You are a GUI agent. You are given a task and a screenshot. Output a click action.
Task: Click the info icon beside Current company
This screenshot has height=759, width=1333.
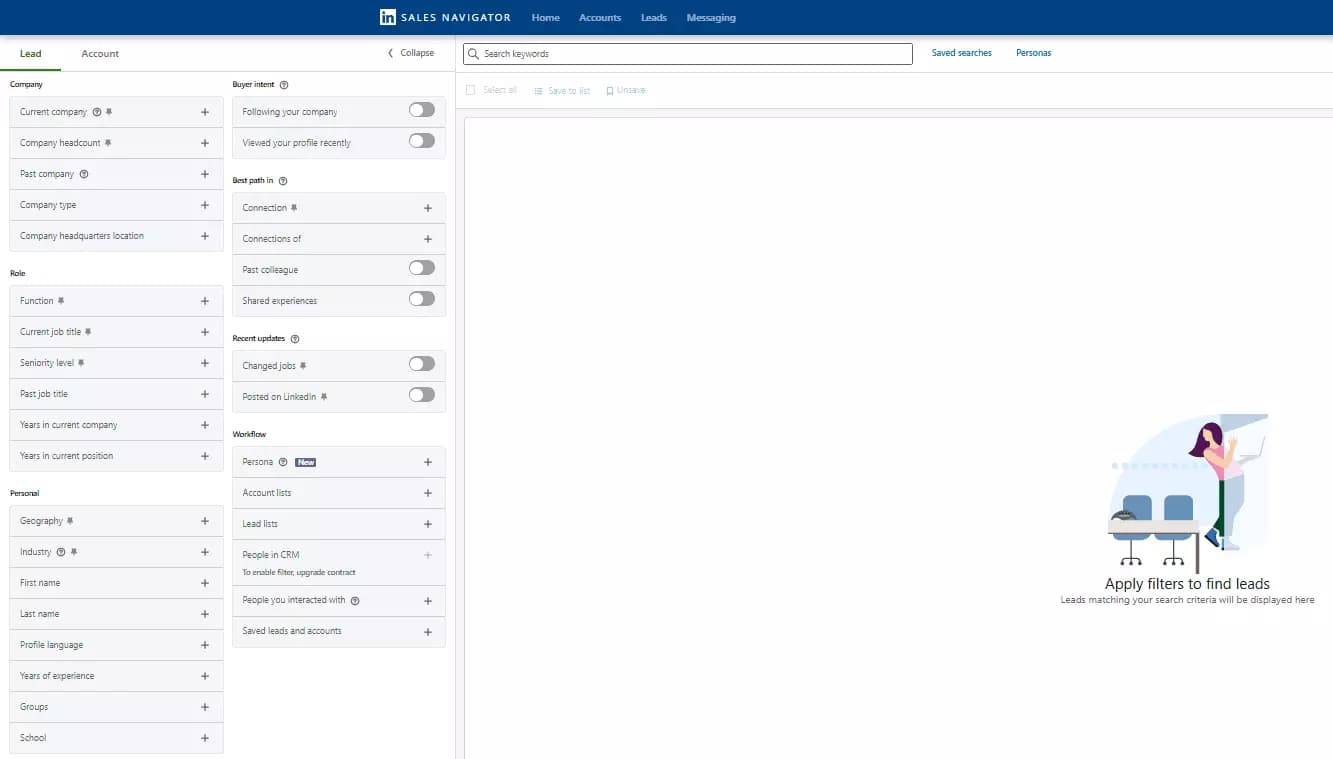96,112
